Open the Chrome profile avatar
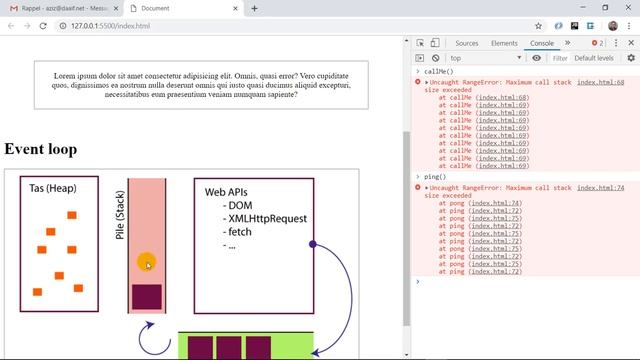Viewport: 640px width, 360px height. coord(613,26)
